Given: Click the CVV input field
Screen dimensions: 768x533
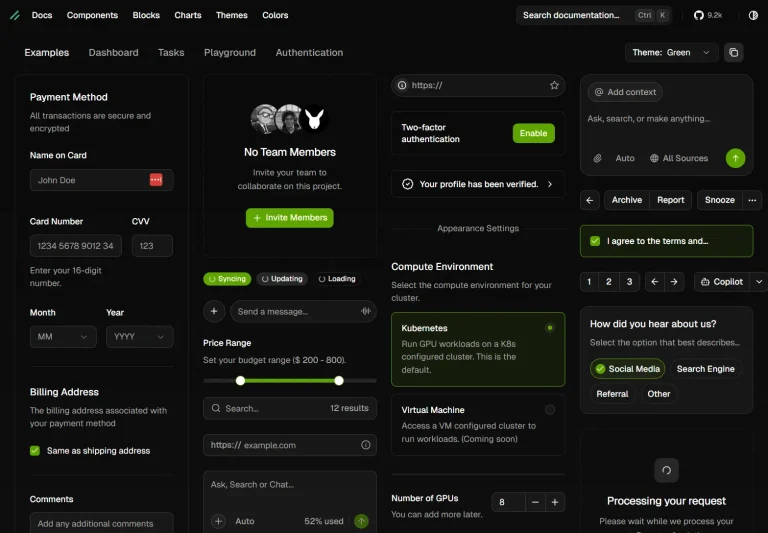Looking at the screenshot, I should click(x=152, y=246).
